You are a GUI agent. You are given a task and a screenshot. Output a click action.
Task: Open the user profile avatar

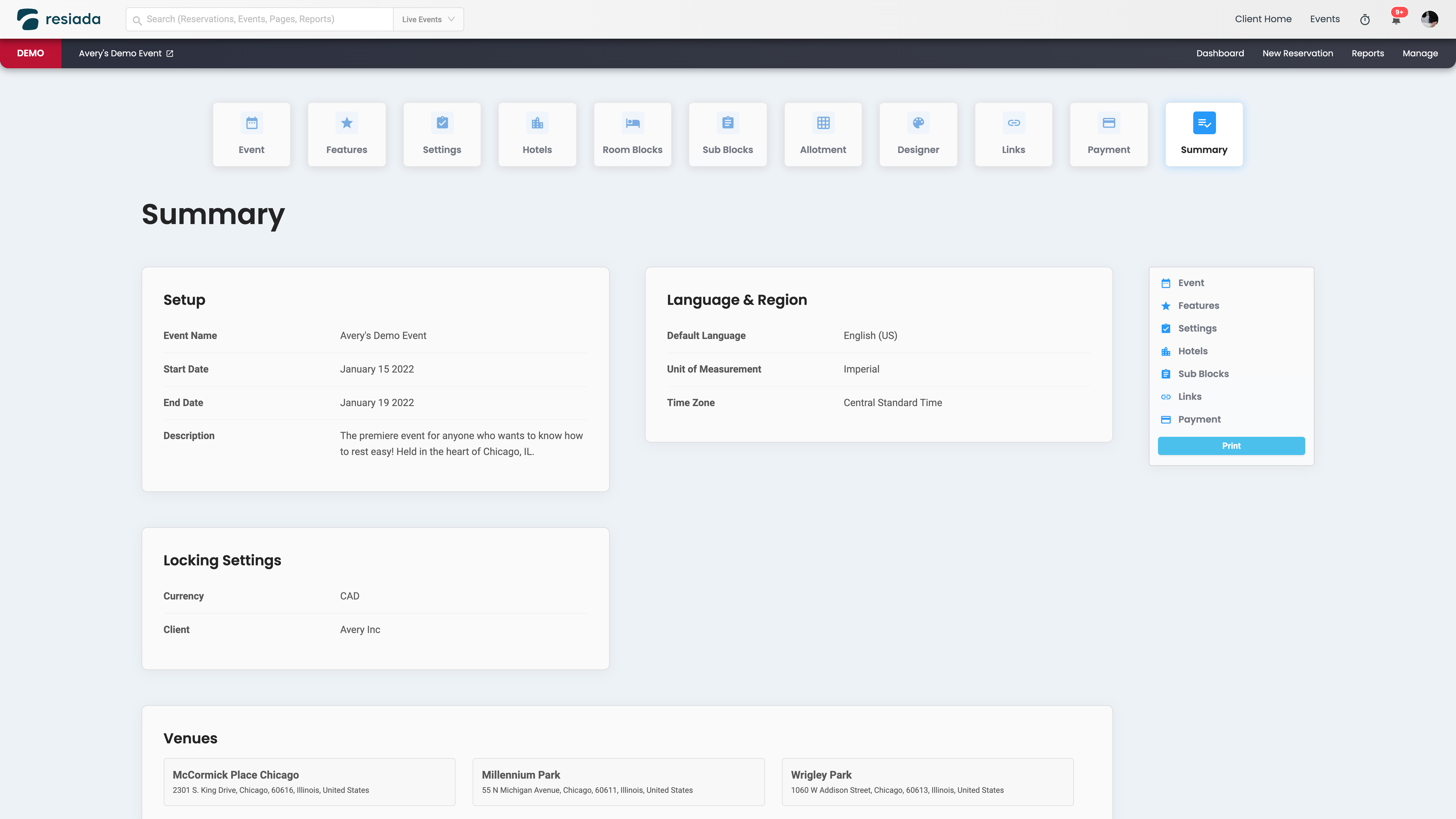tap(1429, 19)
